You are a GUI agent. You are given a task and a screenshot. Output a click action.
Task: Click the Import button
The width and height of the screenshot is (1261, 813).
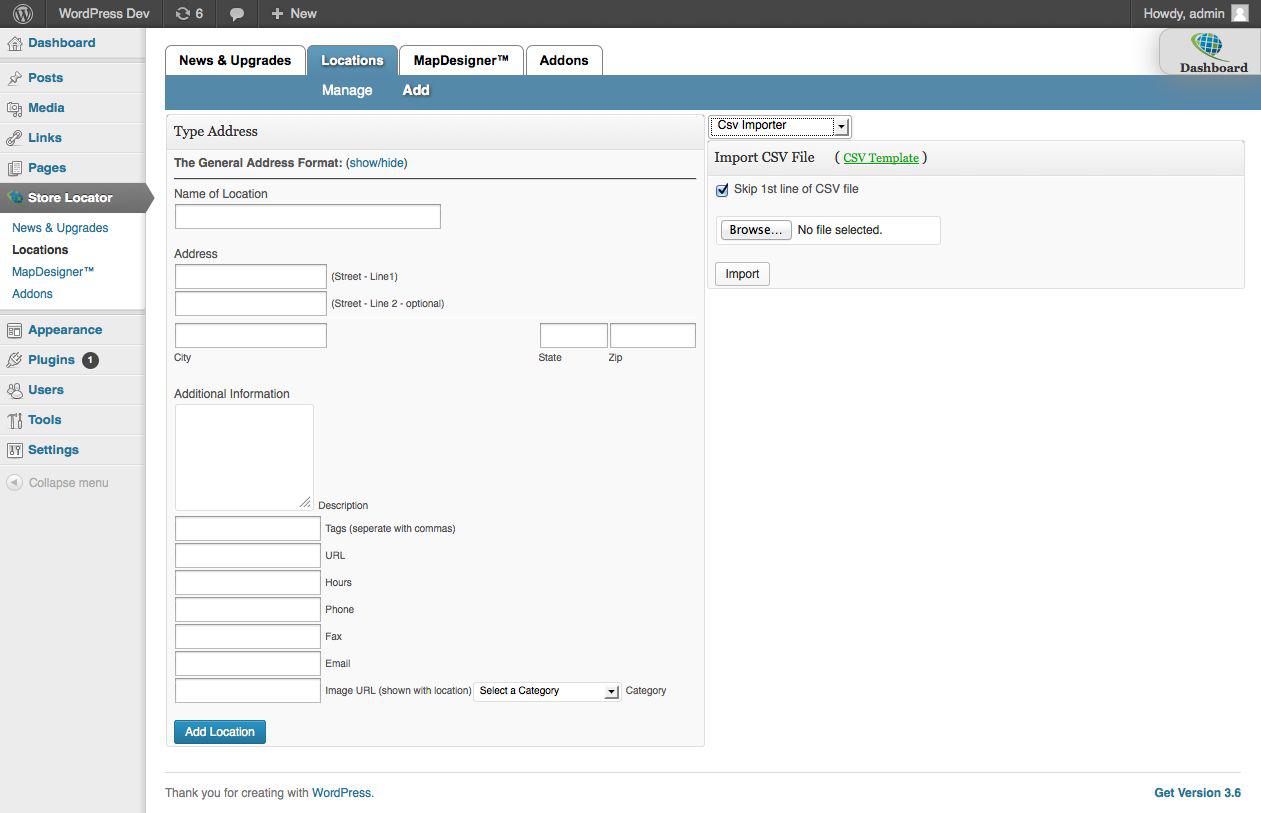pyautogui.click(x=742, y=274)
